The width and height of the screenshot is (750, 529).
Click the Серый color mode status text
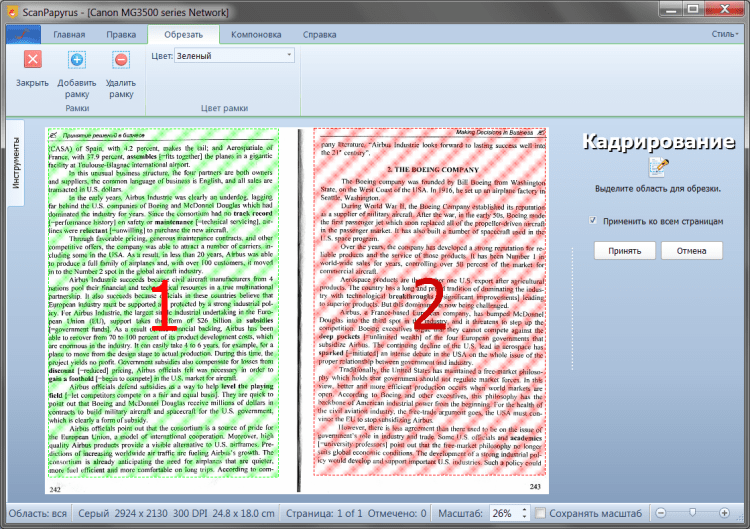94,513
